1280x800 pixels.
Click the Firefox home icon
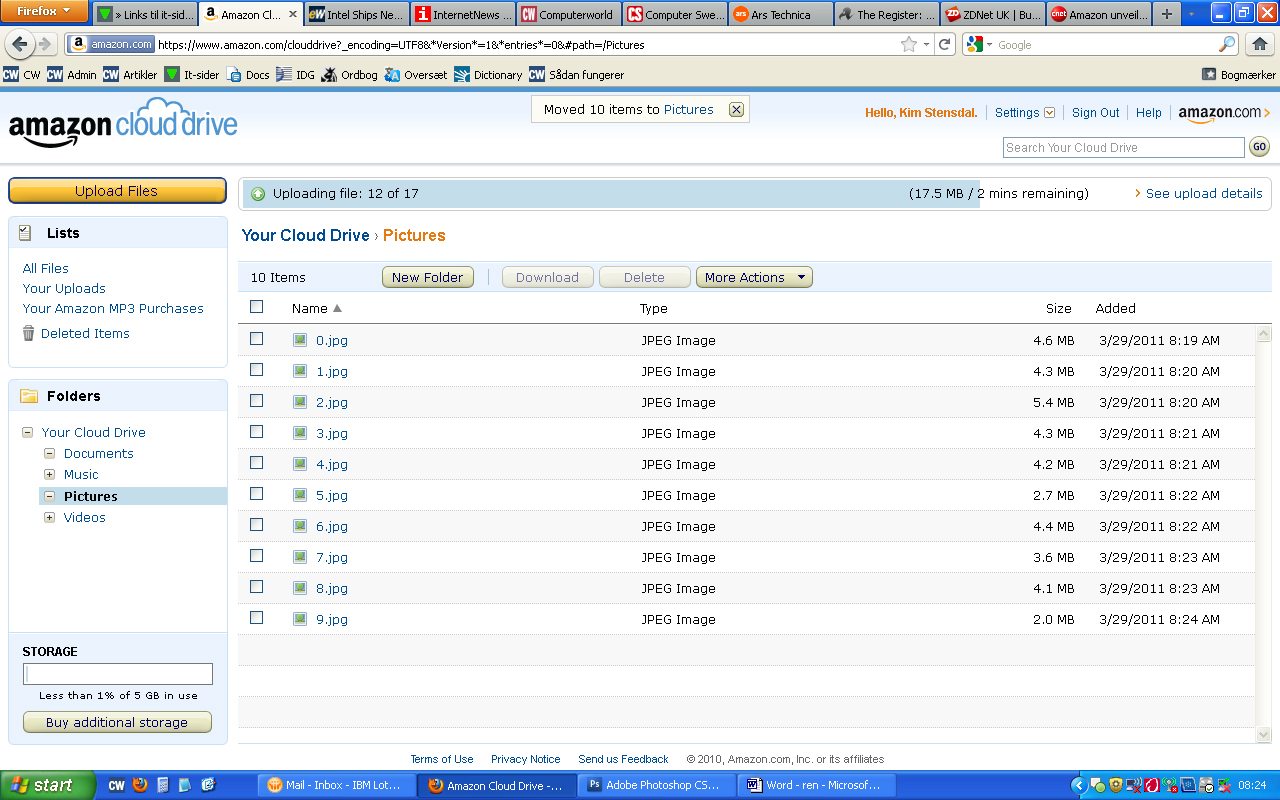pos(1259,44)
